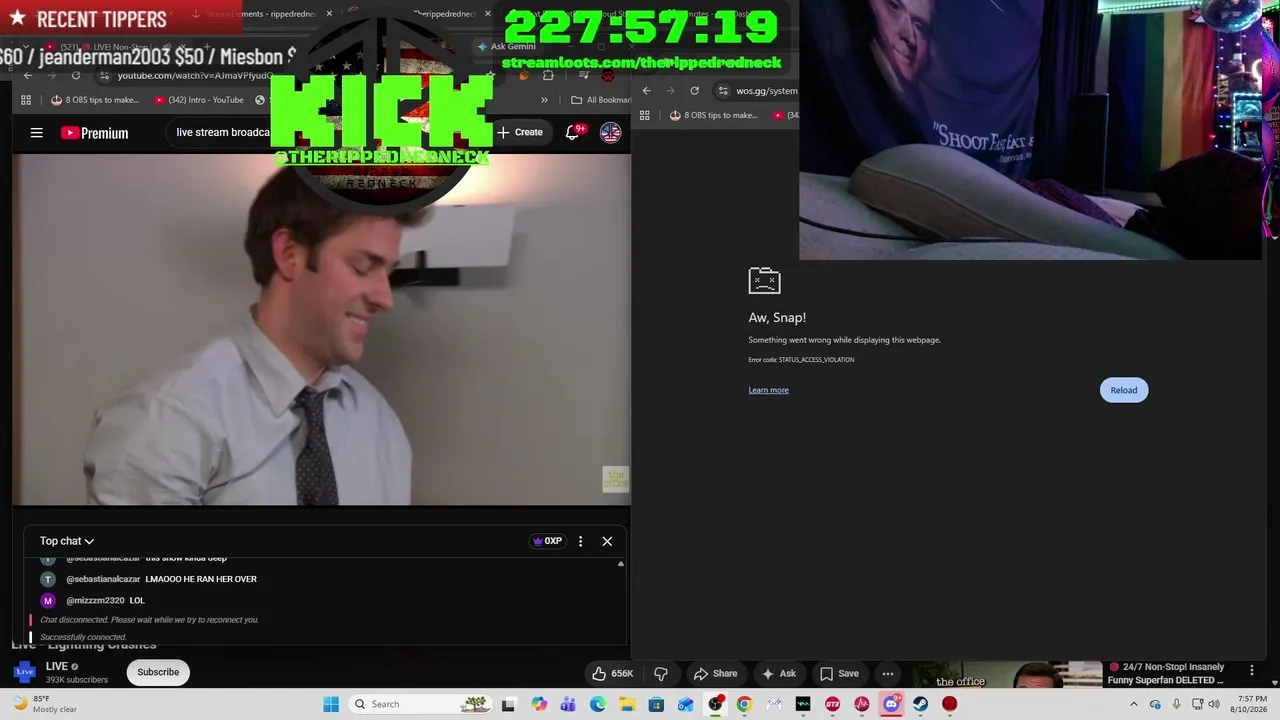Viewport: 1280px width, 720px height.
Task: Open Discord from the taskbar
Action: pos(891,704)
